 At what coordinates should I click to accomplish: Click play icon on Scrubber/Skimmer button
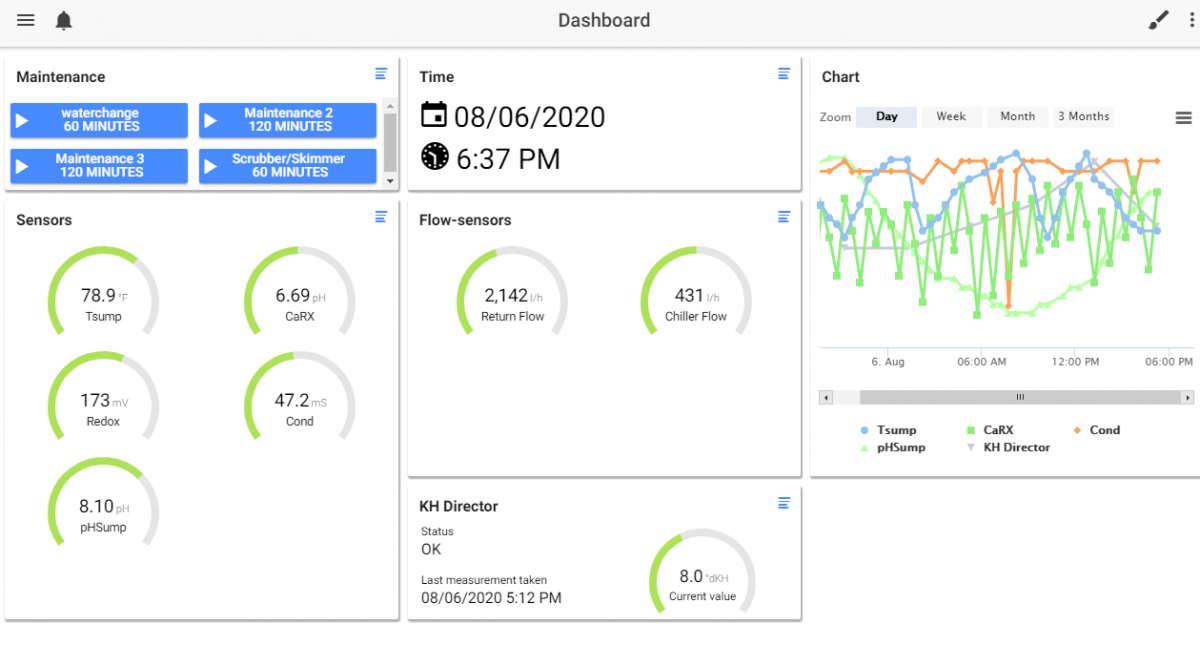[x=210, y=166]
